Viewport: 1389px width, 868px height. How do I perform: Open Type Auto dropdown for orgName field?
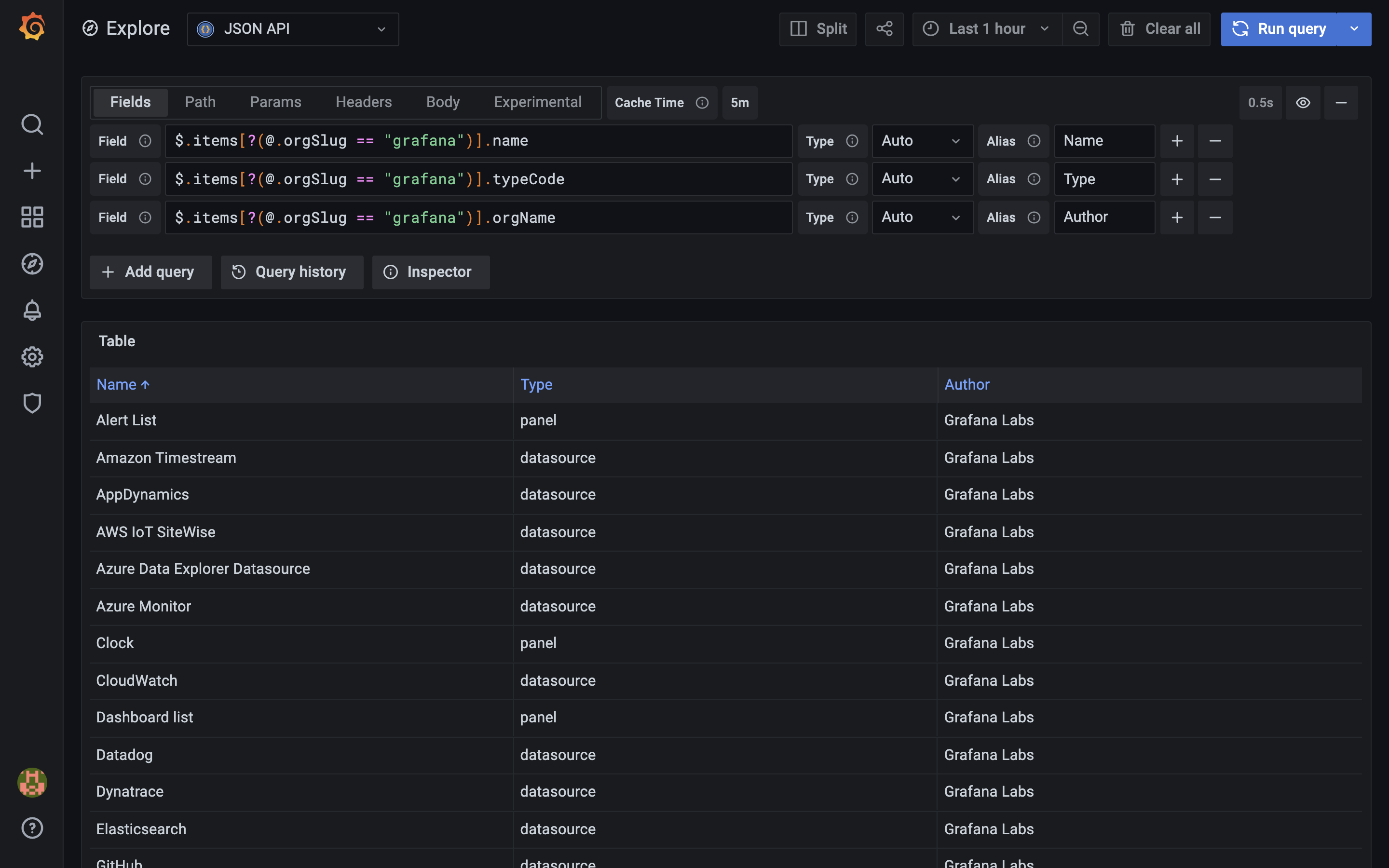point(922,217)
